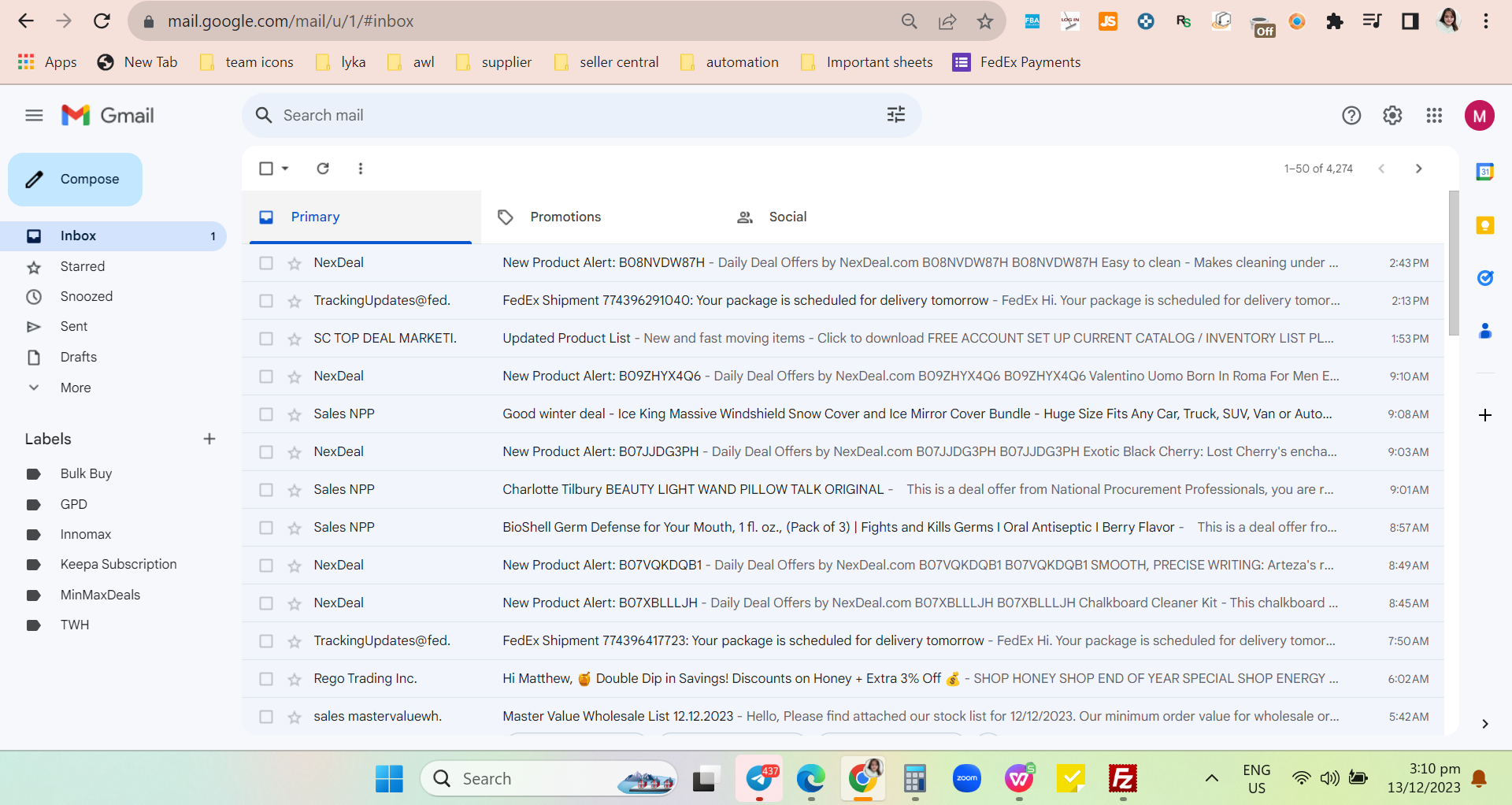Show hidden system tray icons chevron
Image resolution: width=1512 pixels, height=805 pixels.
click(x=1212, y=779)
